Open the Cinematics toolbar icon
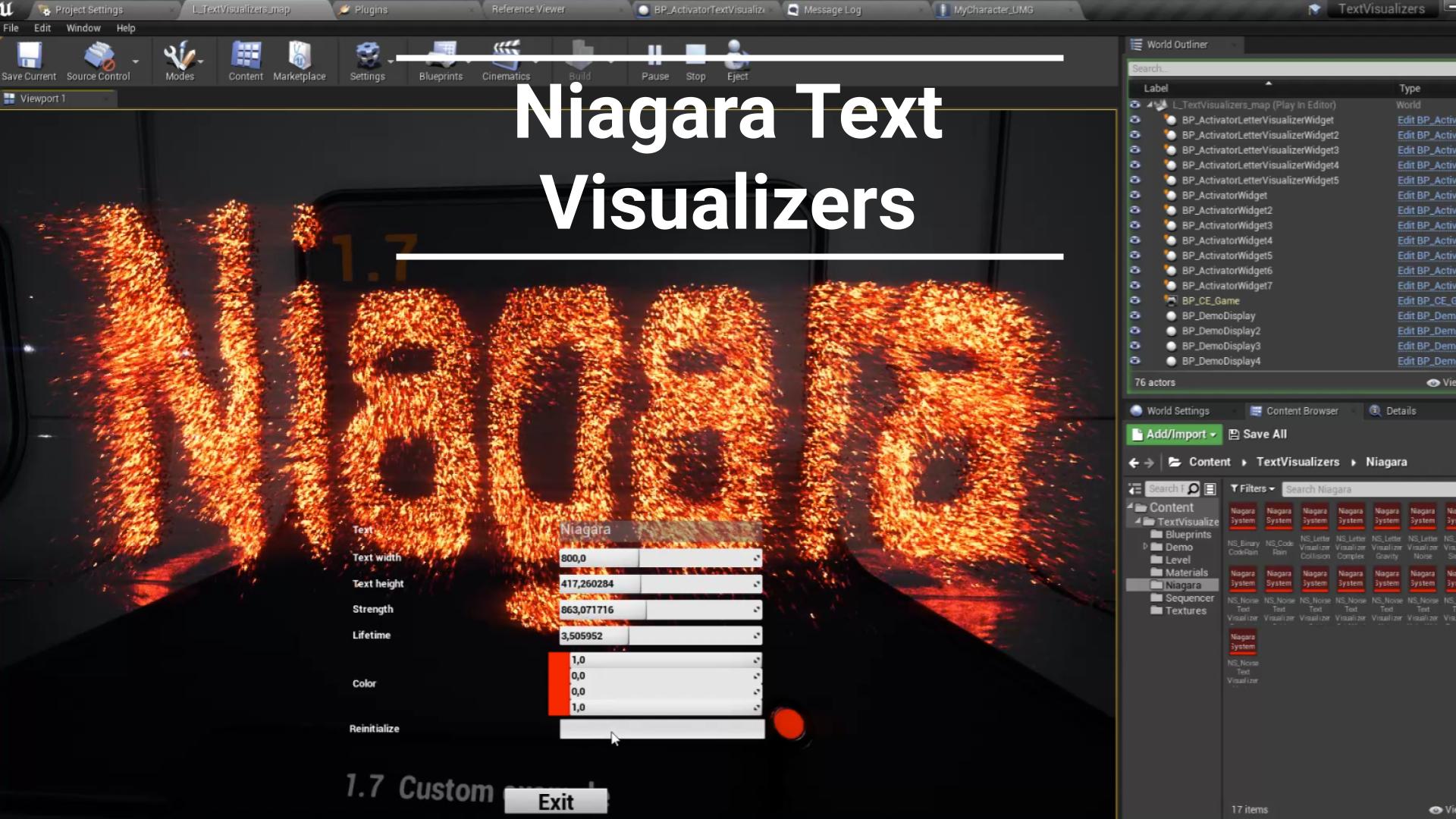 (506, 55)
